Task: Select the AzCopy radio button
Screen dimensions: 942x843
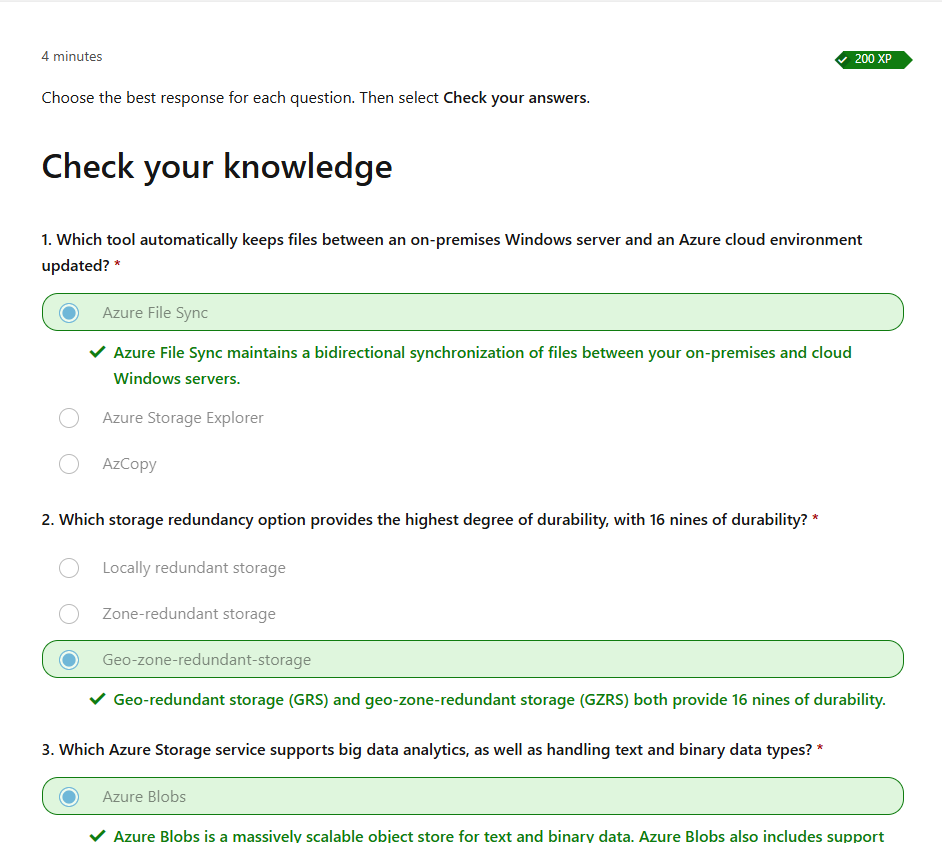Action: coord(69,464)
